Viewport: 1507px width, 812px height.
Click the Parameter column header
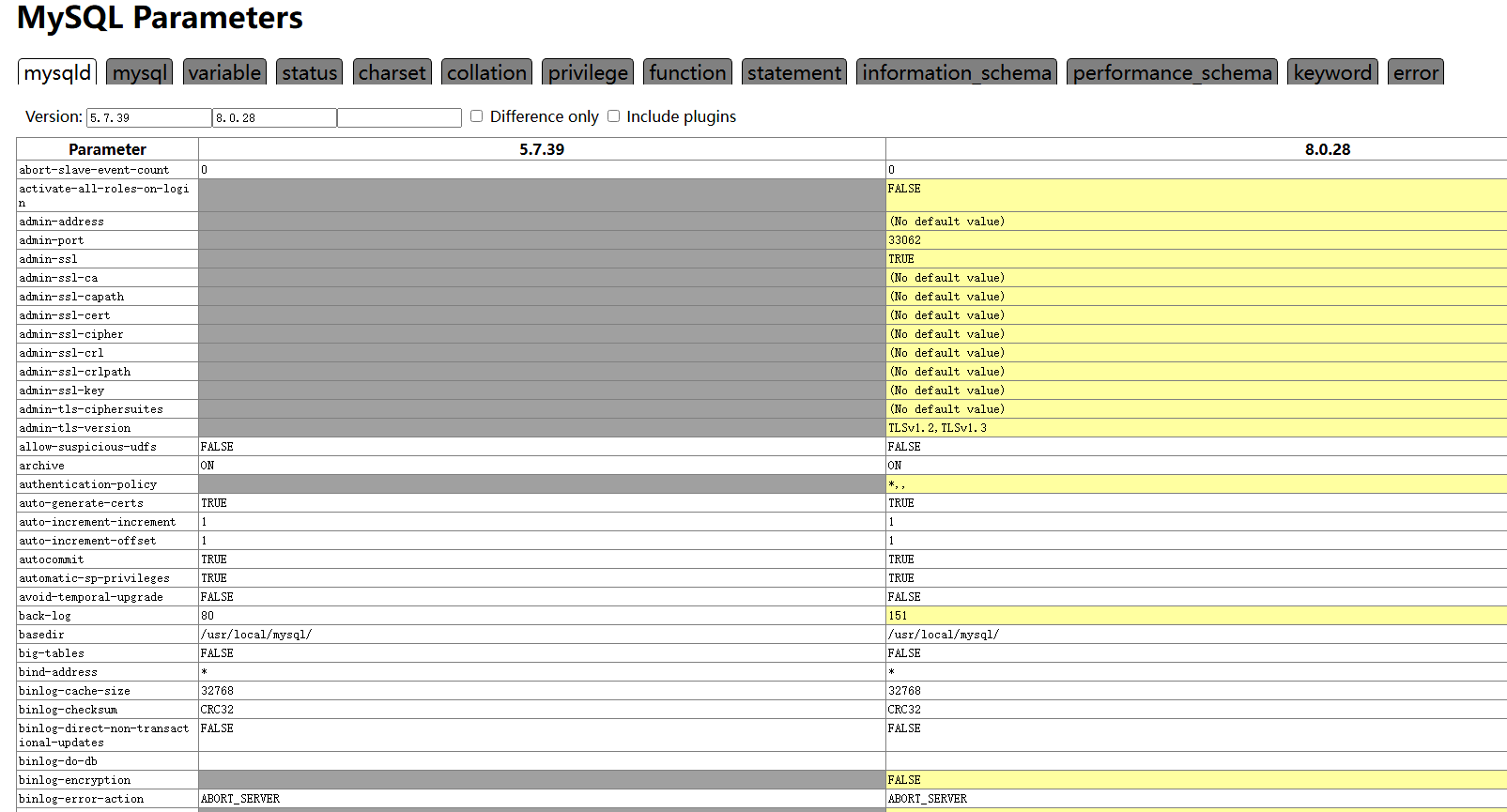coord(107,149)
